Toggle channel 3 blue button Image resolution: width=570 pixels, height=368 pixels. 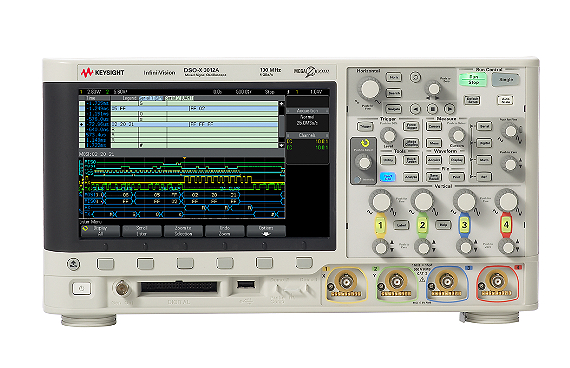tap(464, 225)
